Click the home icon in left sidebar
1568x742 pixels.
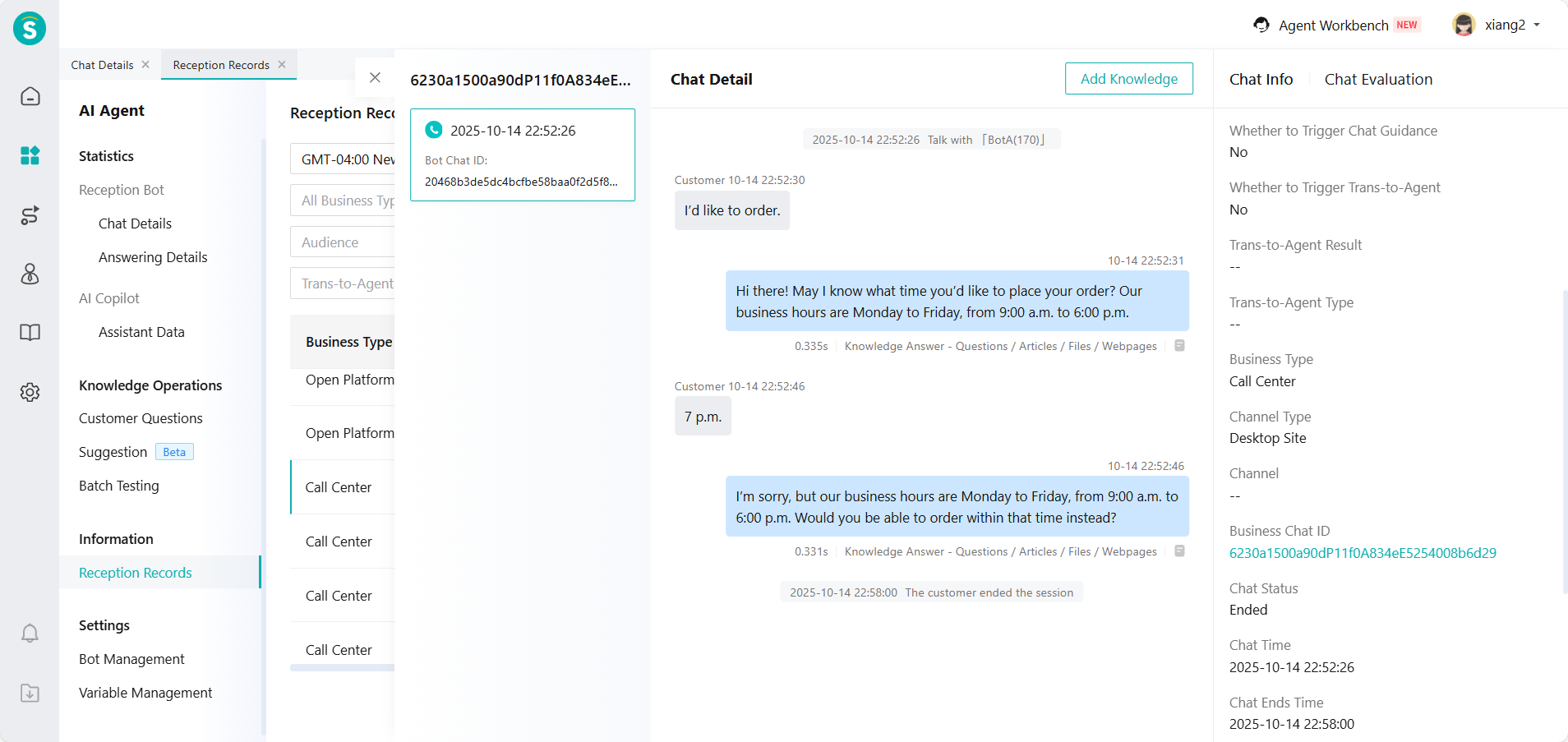tap(30, 97)
